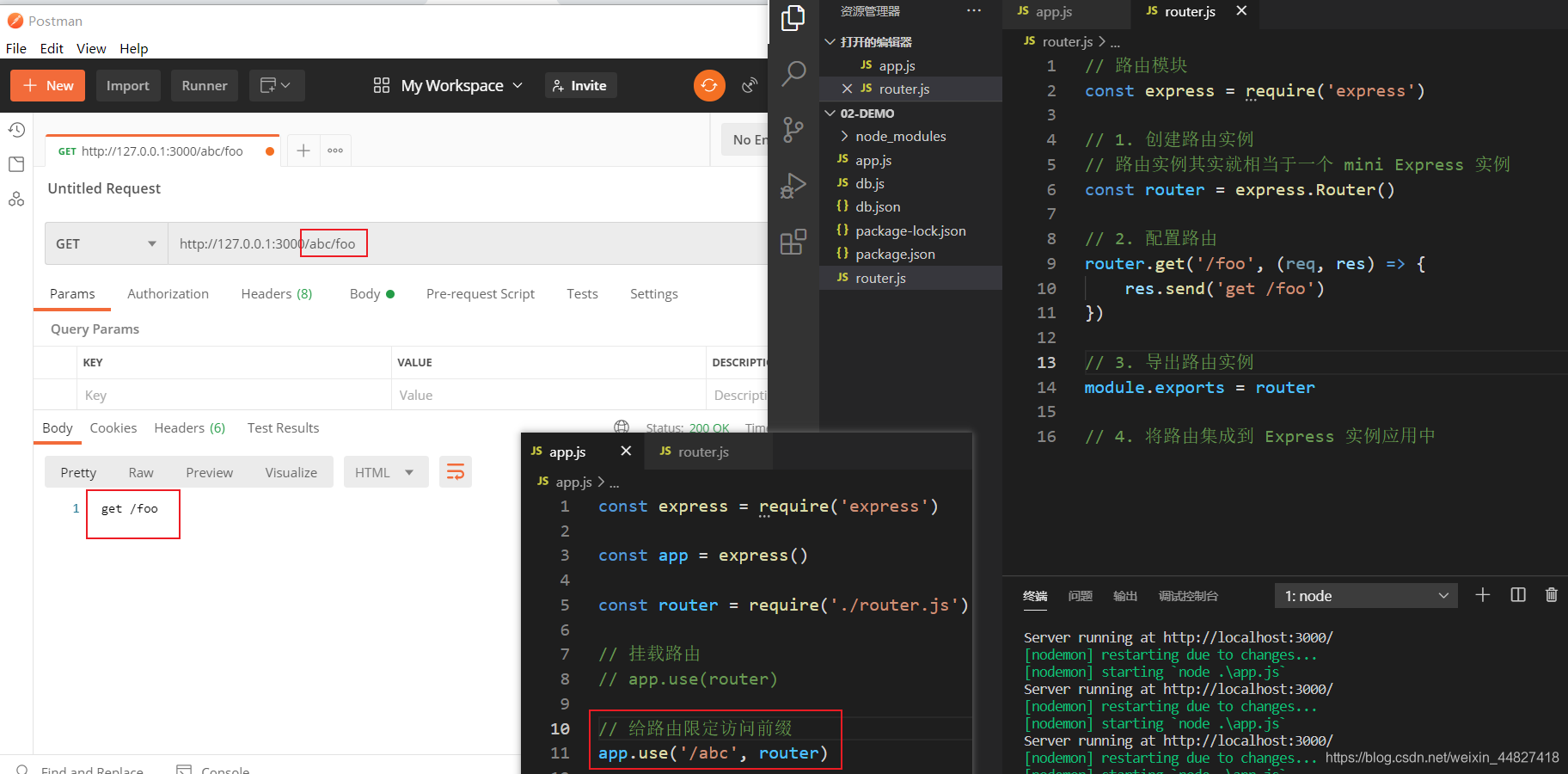Image resolution: width=1568 pixels, height=774 pixels.
Task: Open db.js in the file explorer
Action: 870,183
